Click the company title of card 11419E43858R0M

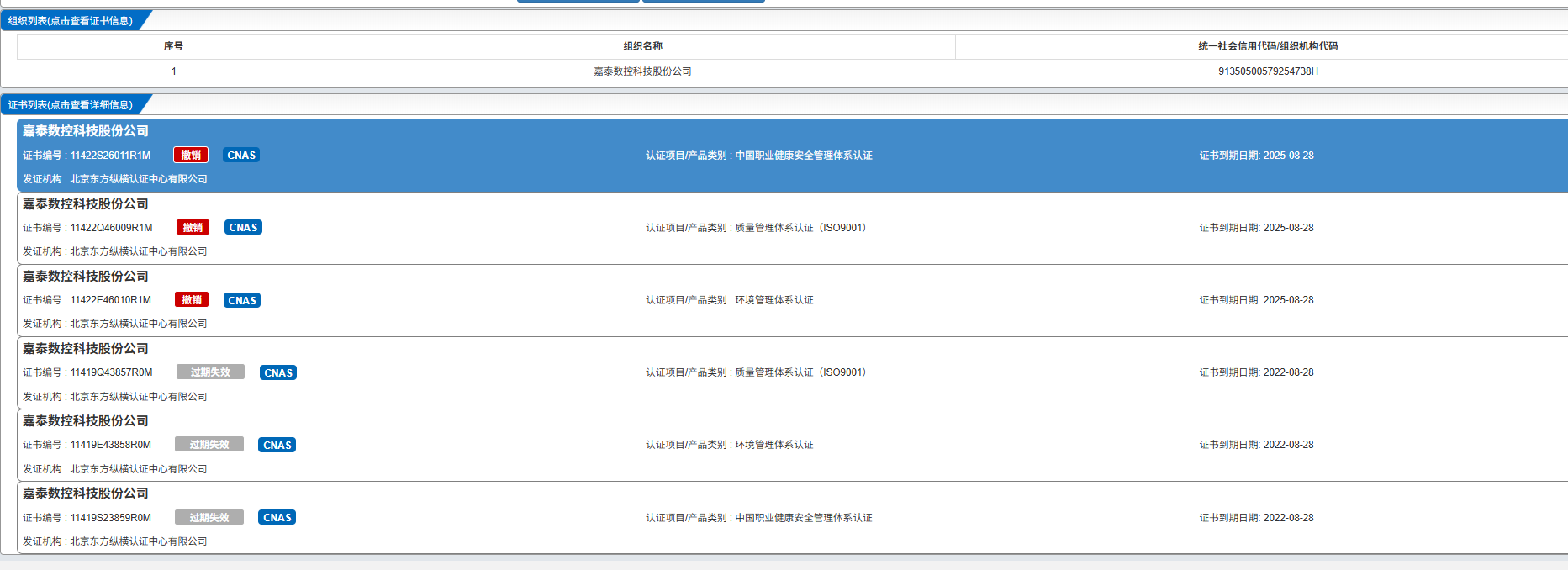click(x=86, y=421)
